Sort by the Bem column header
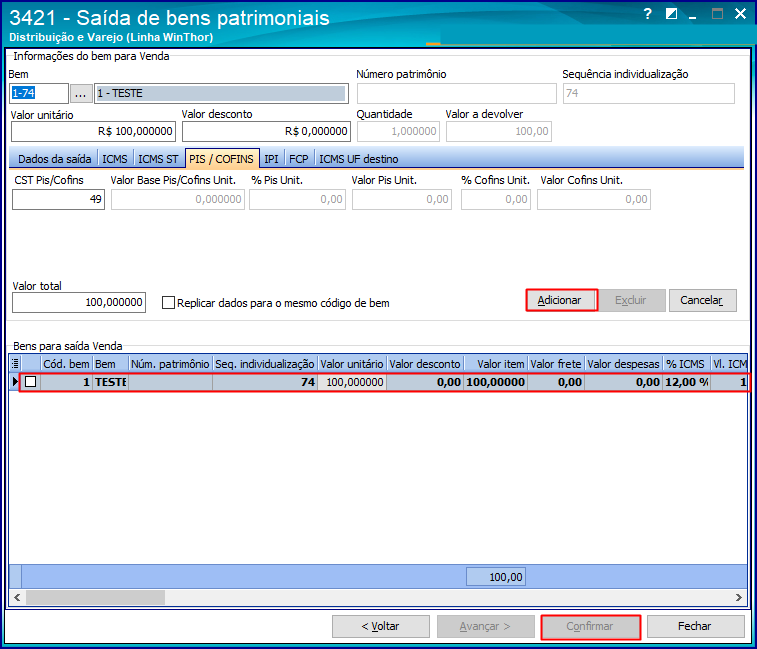Viewport: 757px width, 649px height. (x=110, y=364)
